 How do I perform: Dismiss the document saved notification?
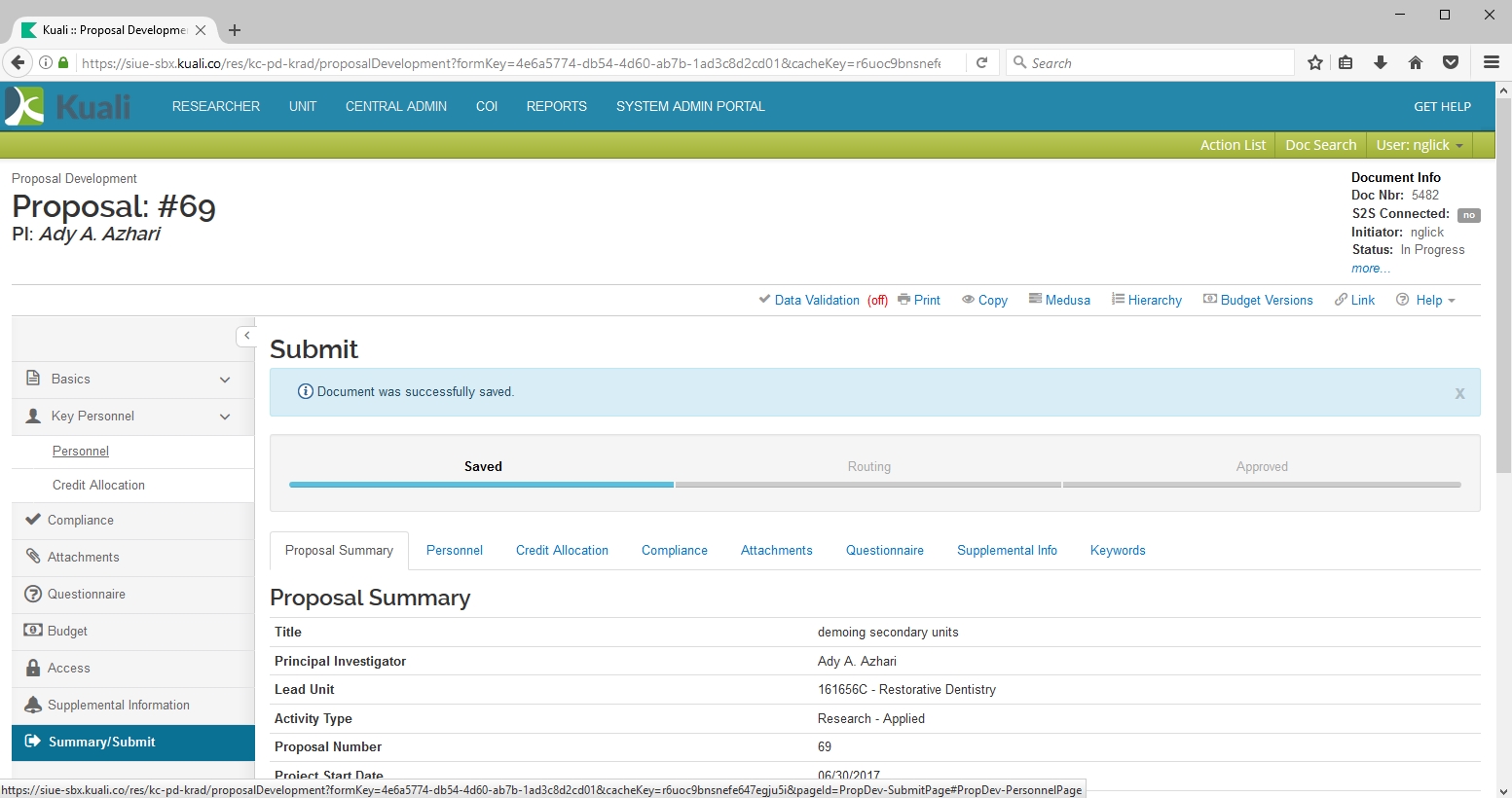click(x=1459, y=393)
